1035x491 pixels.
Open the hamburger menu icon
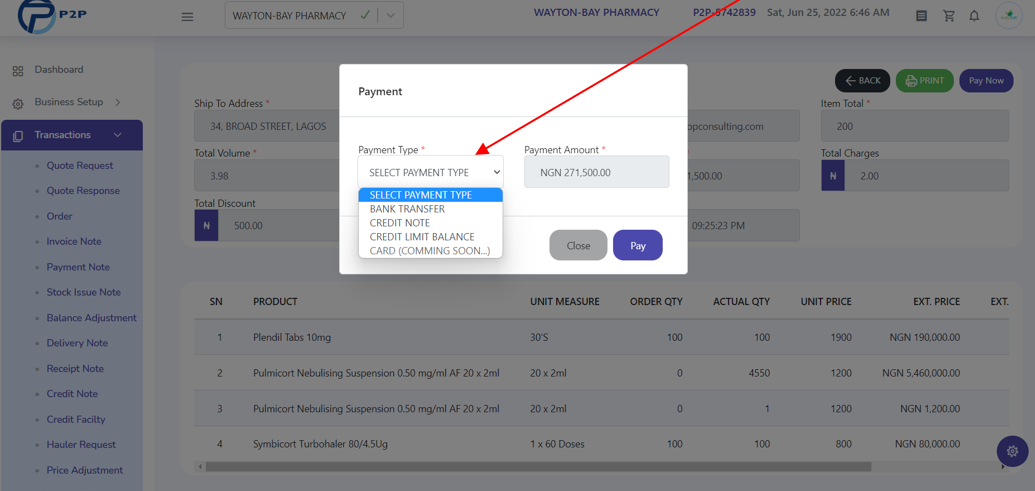(x=187, y=16)
